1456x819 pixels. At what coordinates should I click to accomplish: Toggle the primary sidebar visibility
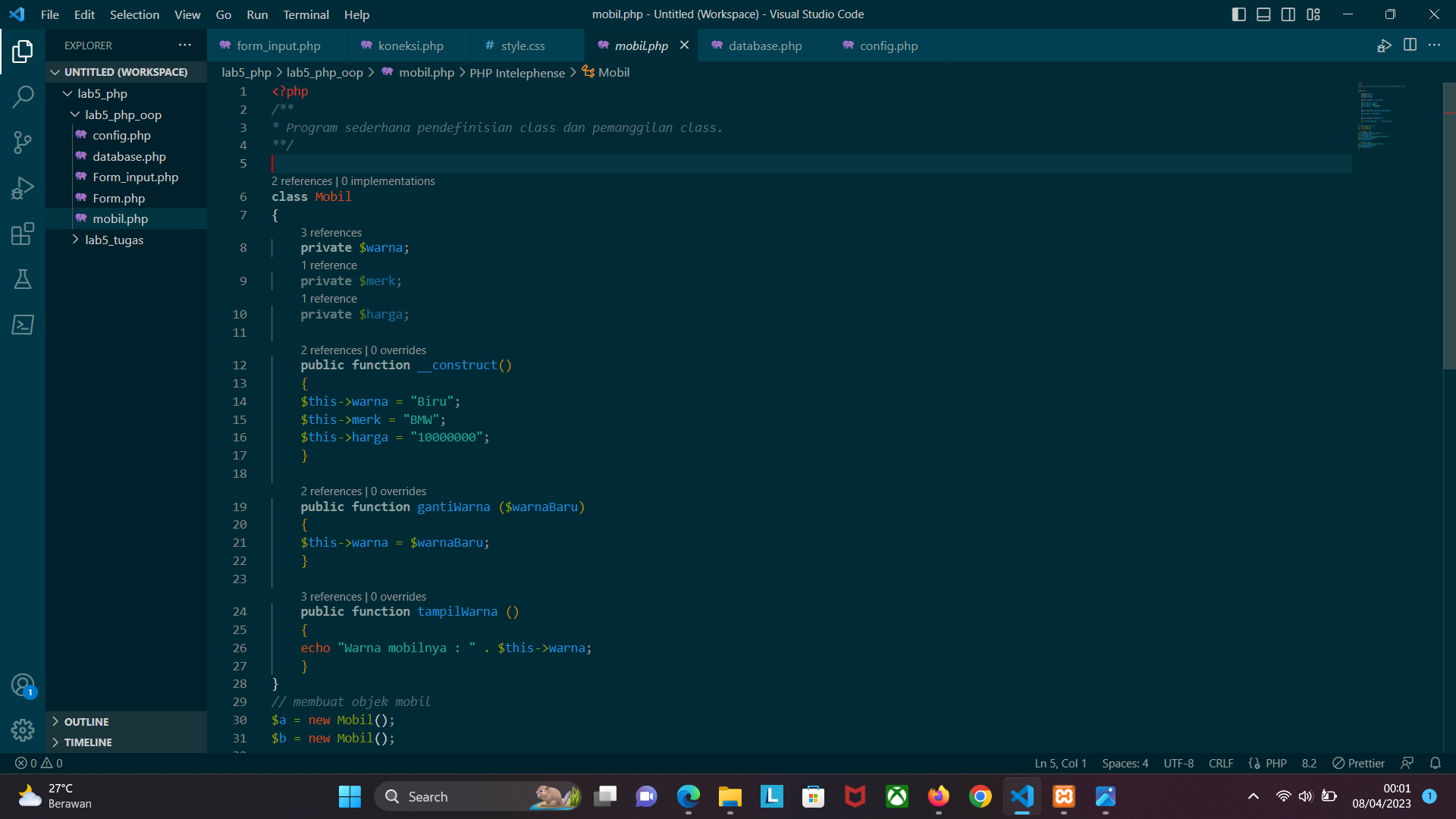(1239, 14)
